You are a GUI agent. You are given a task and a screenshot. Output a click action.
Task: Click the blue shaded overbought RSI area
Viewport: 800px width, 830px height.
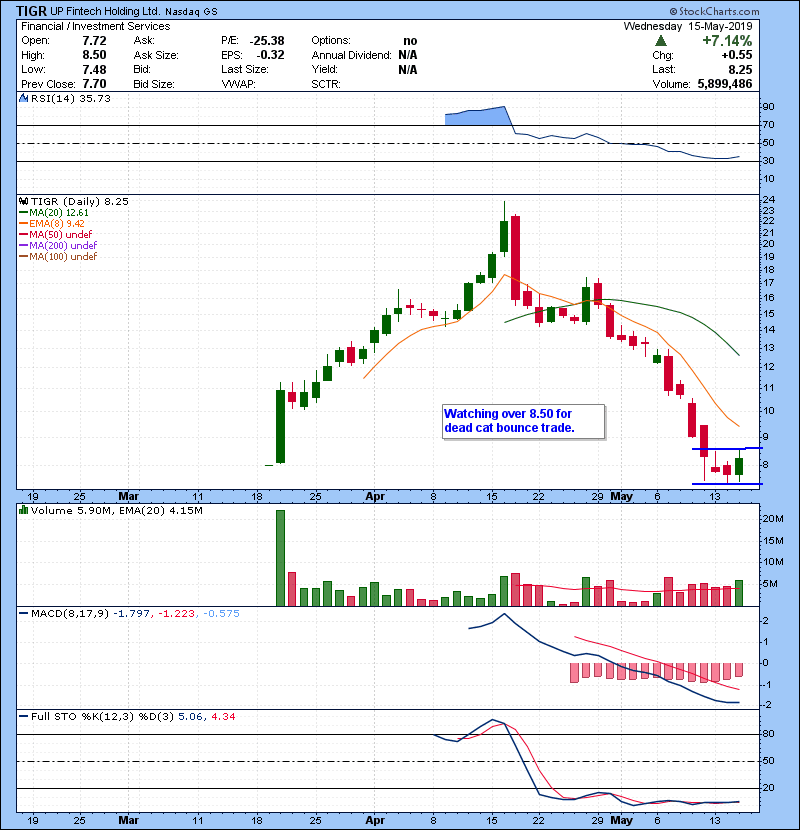coord(478,116)
